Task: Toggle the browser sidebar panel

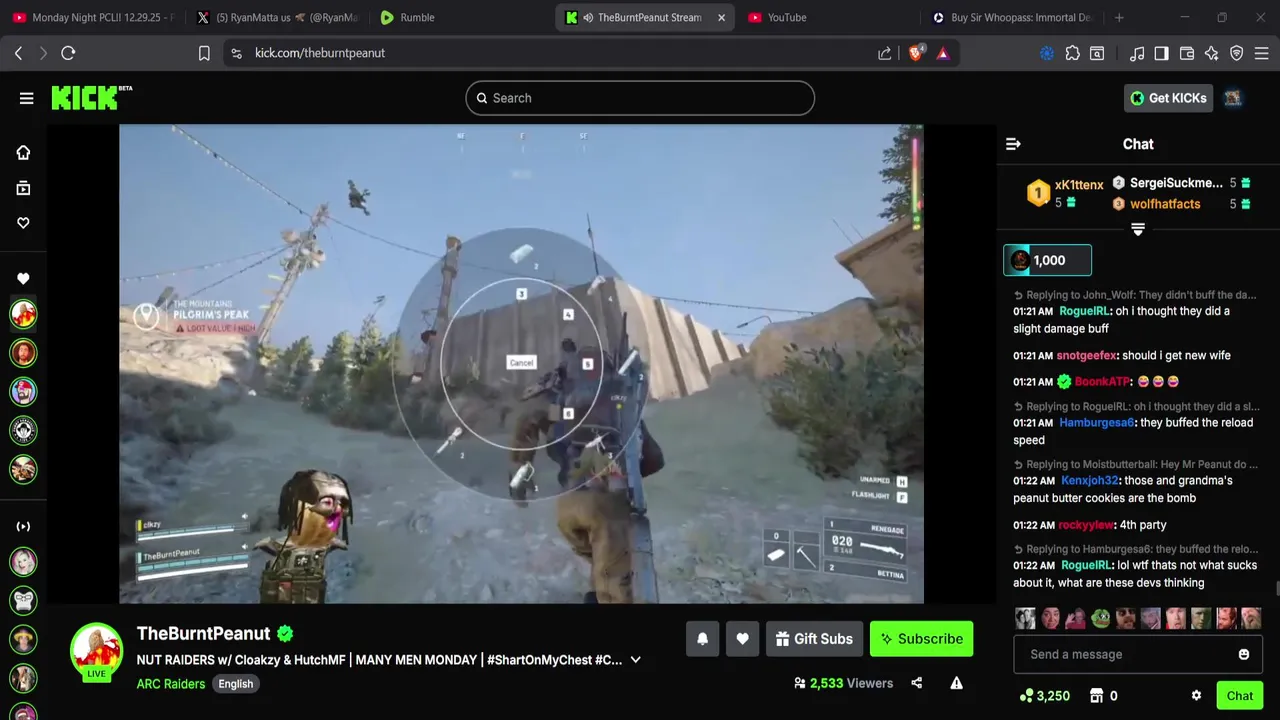Action: (x=1161, y=53)
